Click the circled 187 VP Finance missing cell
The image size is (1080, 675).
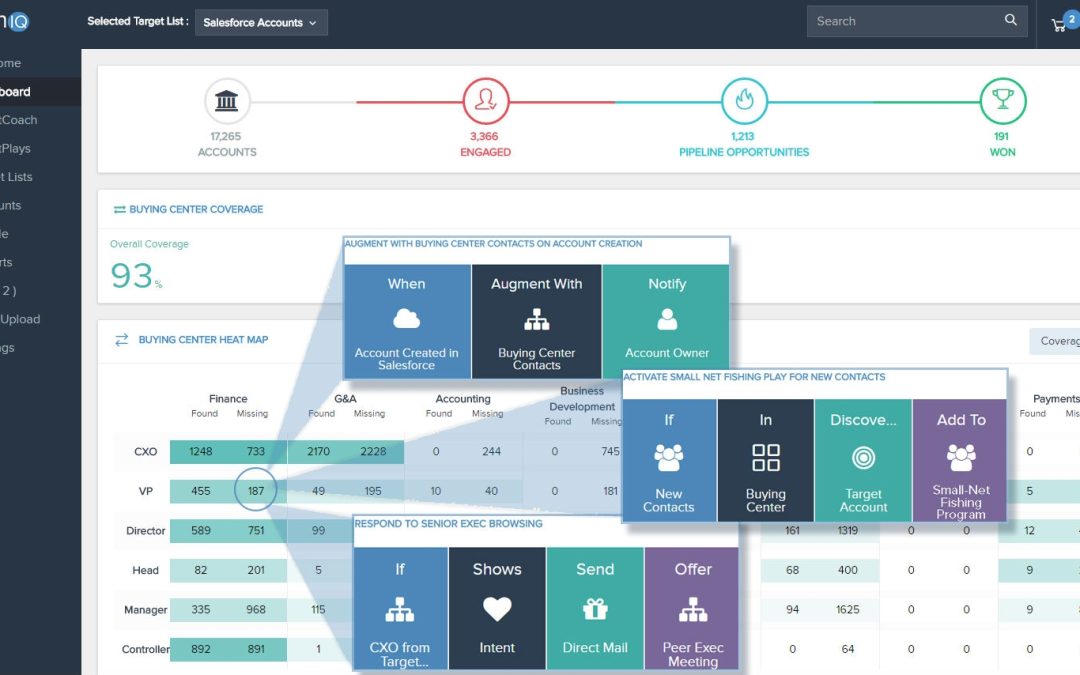tap(256, 490)
